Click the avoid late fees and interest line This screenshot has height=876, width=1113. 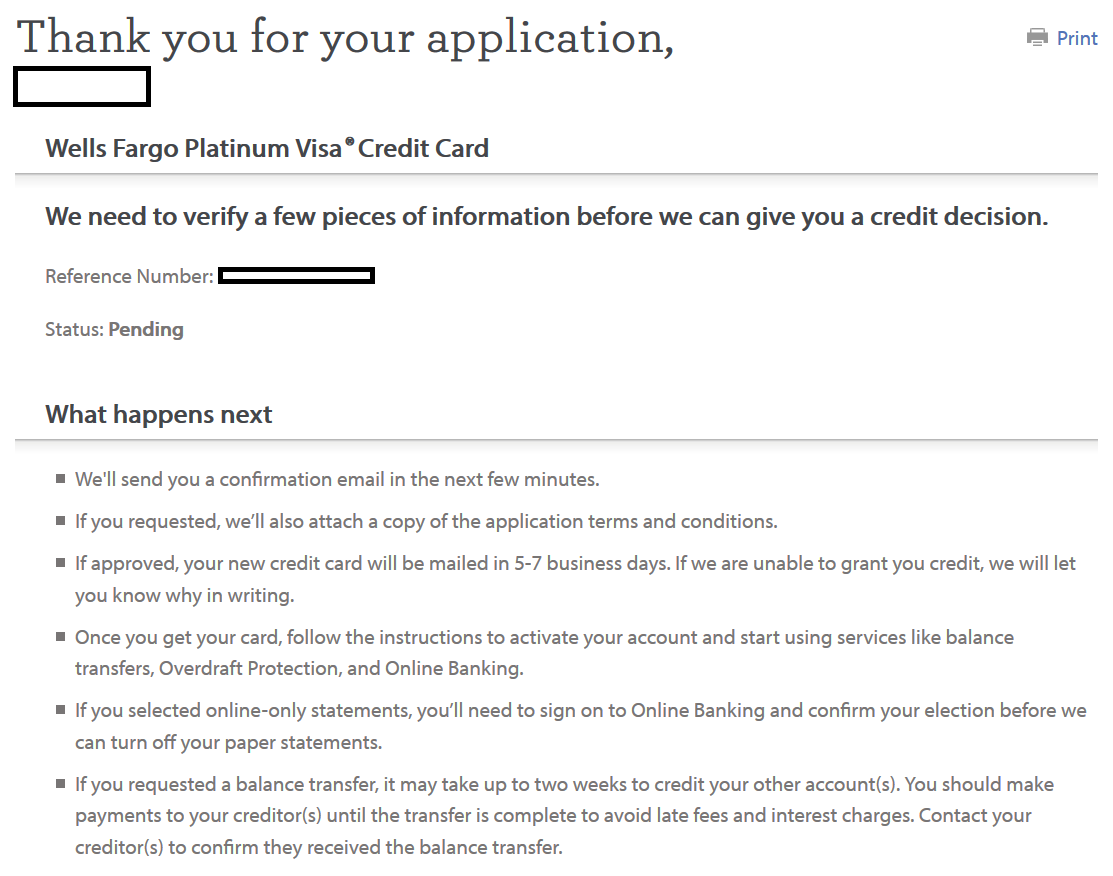[554, 816]
